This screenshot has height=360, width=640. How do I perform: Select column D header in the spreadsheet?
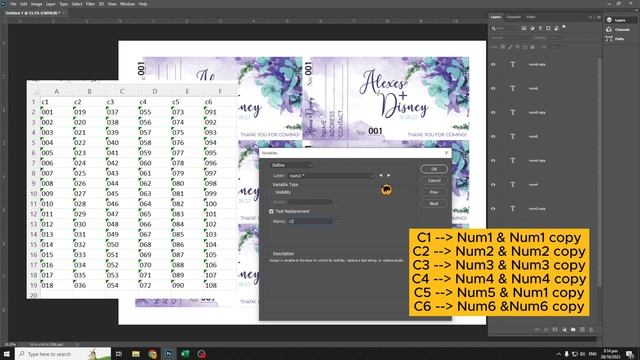click(x=154, y=91)
